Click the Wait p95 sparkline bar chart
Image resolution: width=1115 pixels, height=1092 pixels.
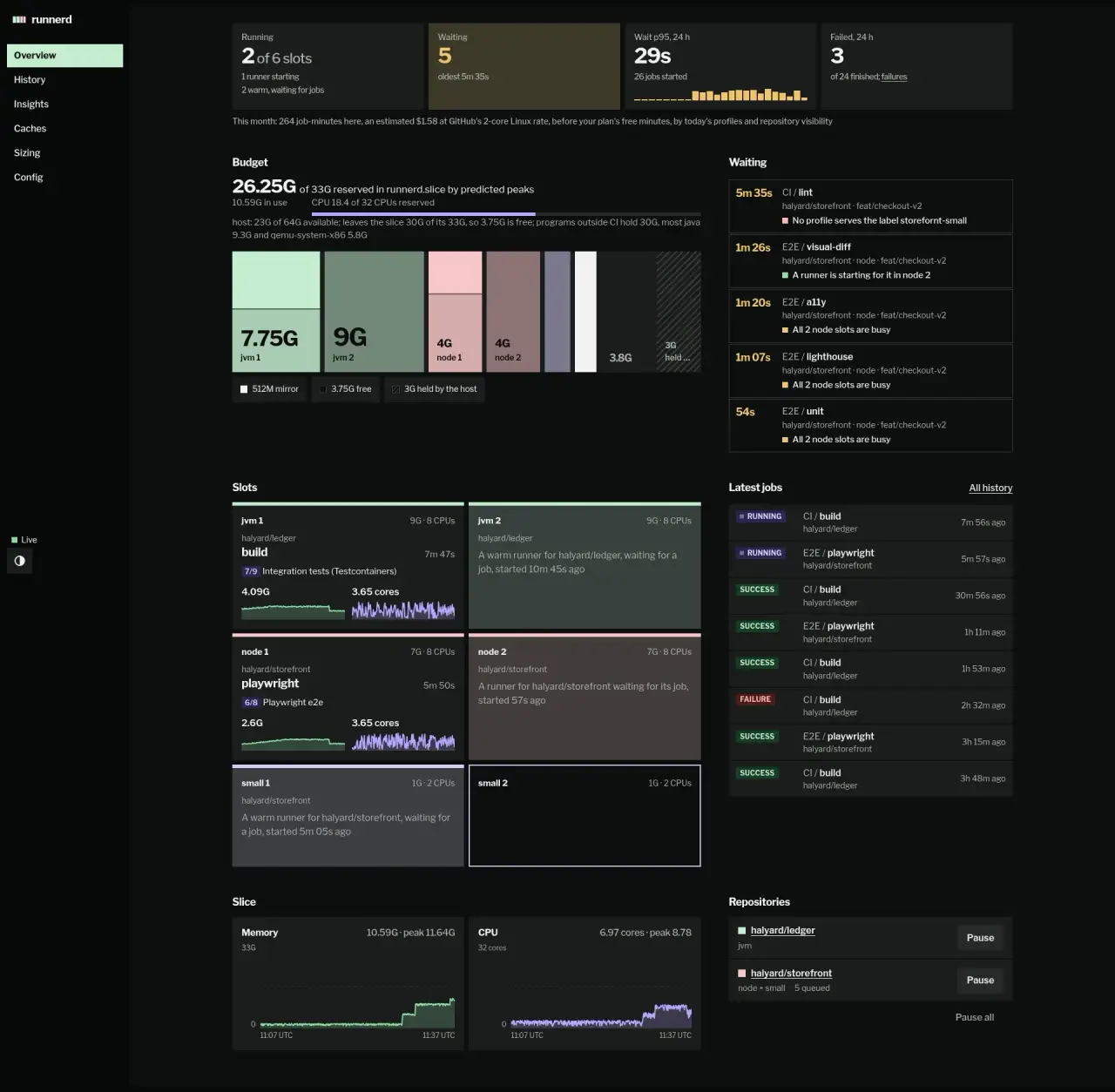point(720,95)
